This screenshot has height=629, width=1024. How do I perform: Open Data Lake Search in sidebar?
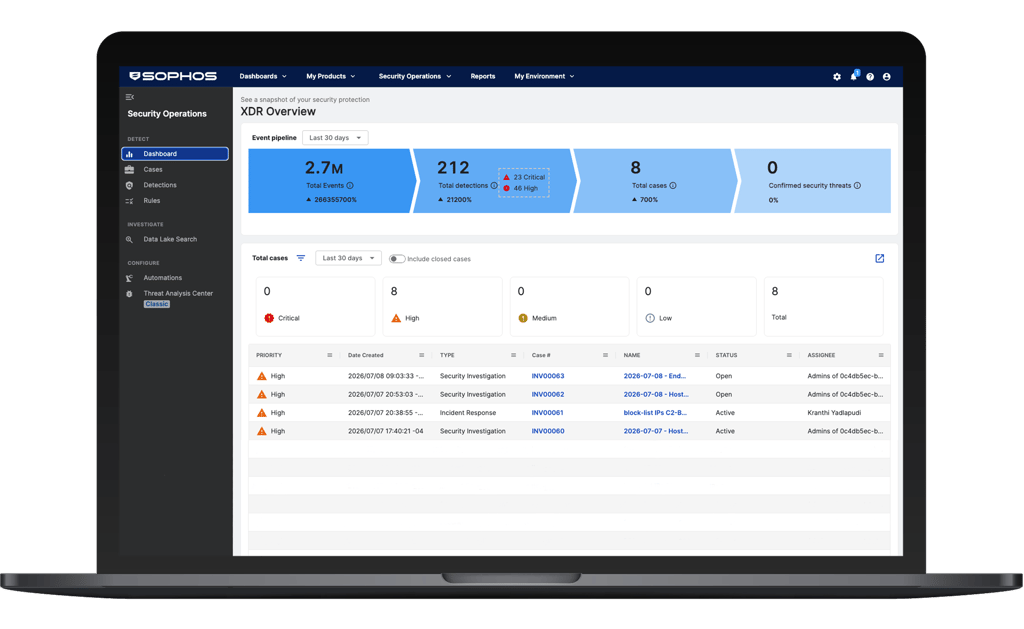(x=170, y=240)
